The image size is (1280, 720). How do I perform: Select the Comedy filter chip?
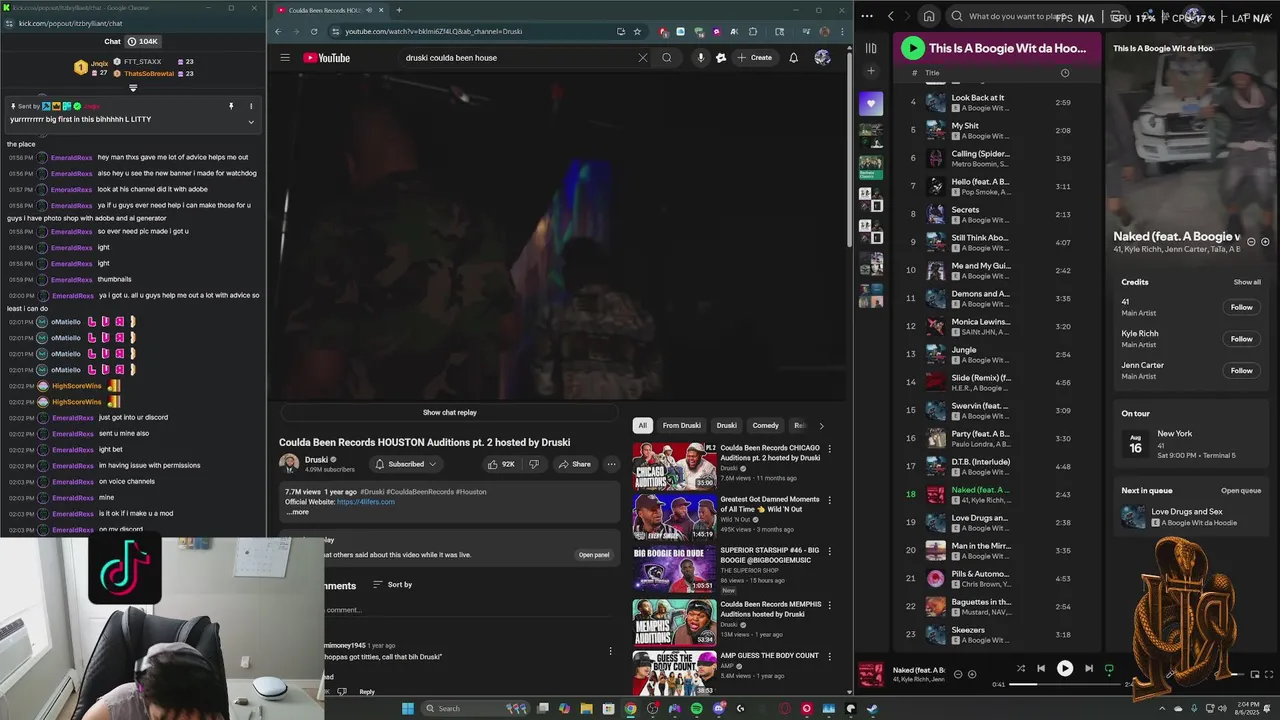765,425
